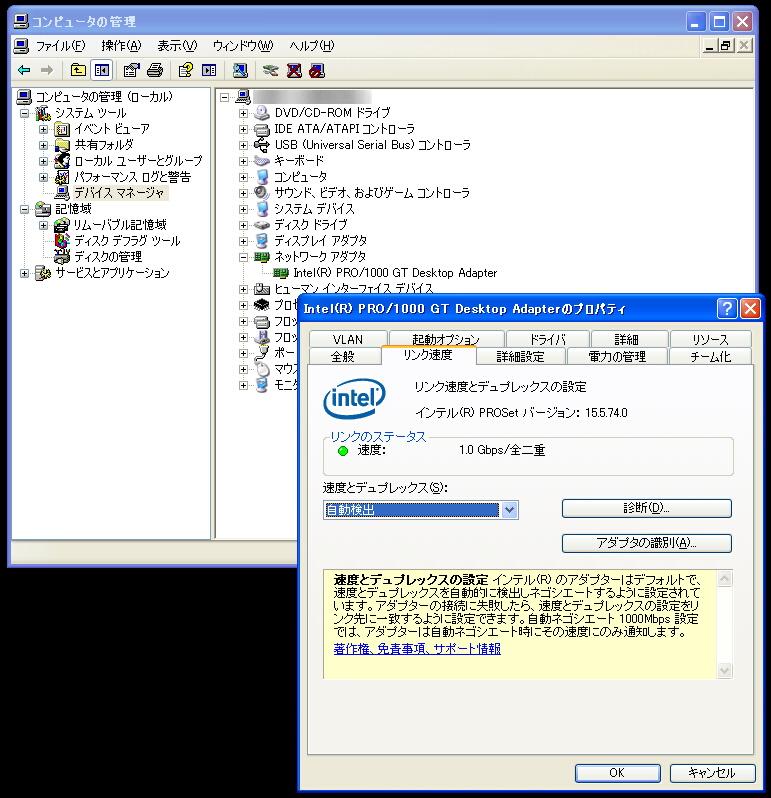Open the 表示(V) menu
The height and width of the screenshot is (798, 771).
tap(177, 46)
